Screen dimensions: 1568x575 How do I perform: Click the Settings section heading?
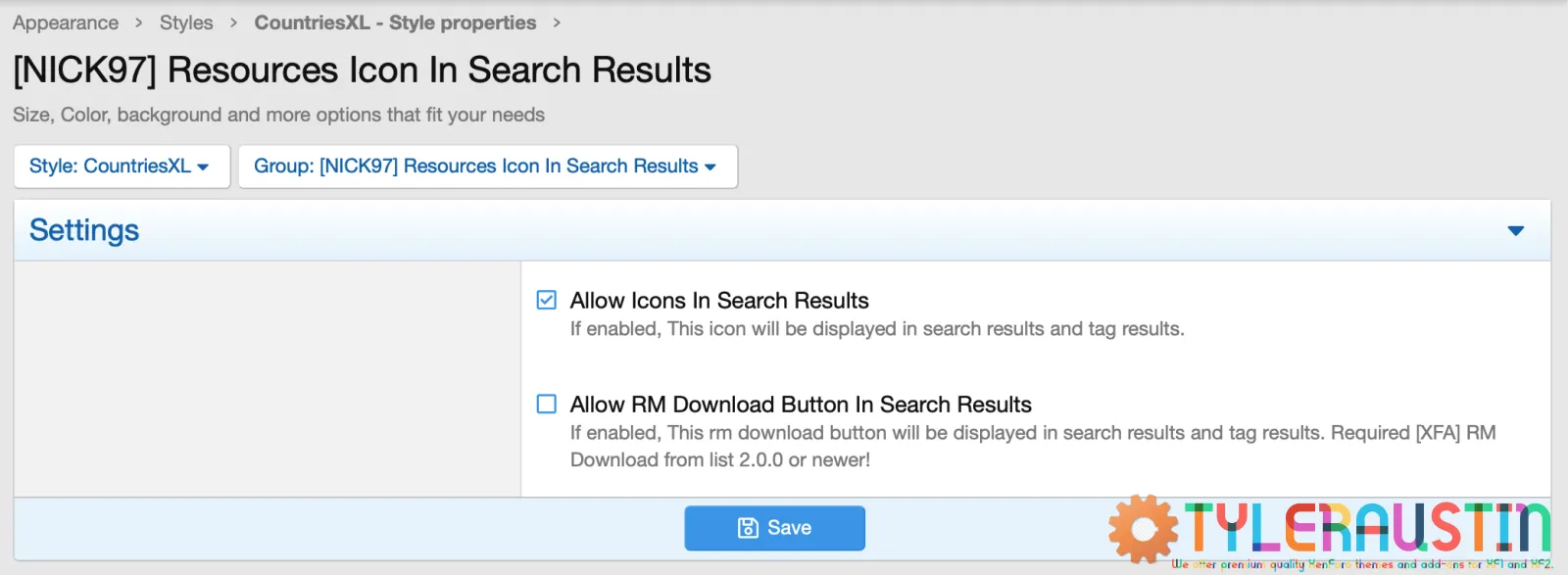[84, 230]
